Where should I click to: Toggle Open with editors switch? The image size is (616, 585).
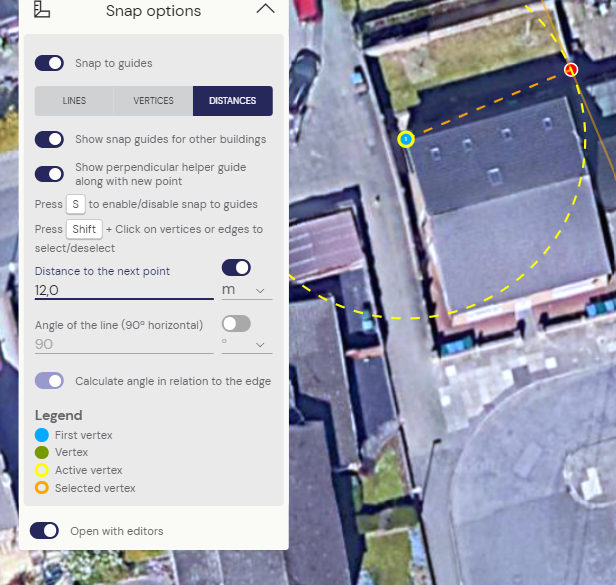[x=44, y=531]
